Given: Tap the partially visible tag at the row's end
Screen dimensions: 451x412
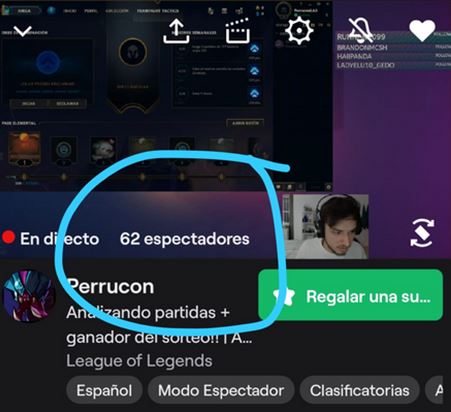Looking at the screenshot, I should (x=434, y=390).
